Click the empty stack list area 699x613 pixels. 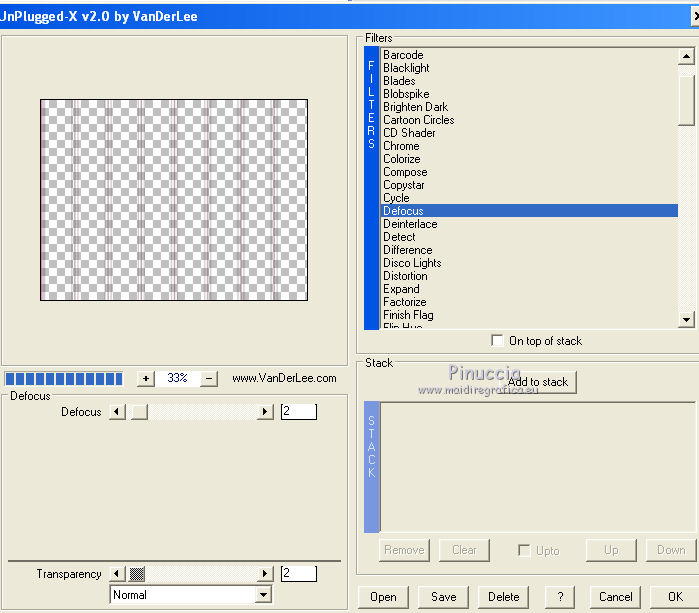pos(538,467)
